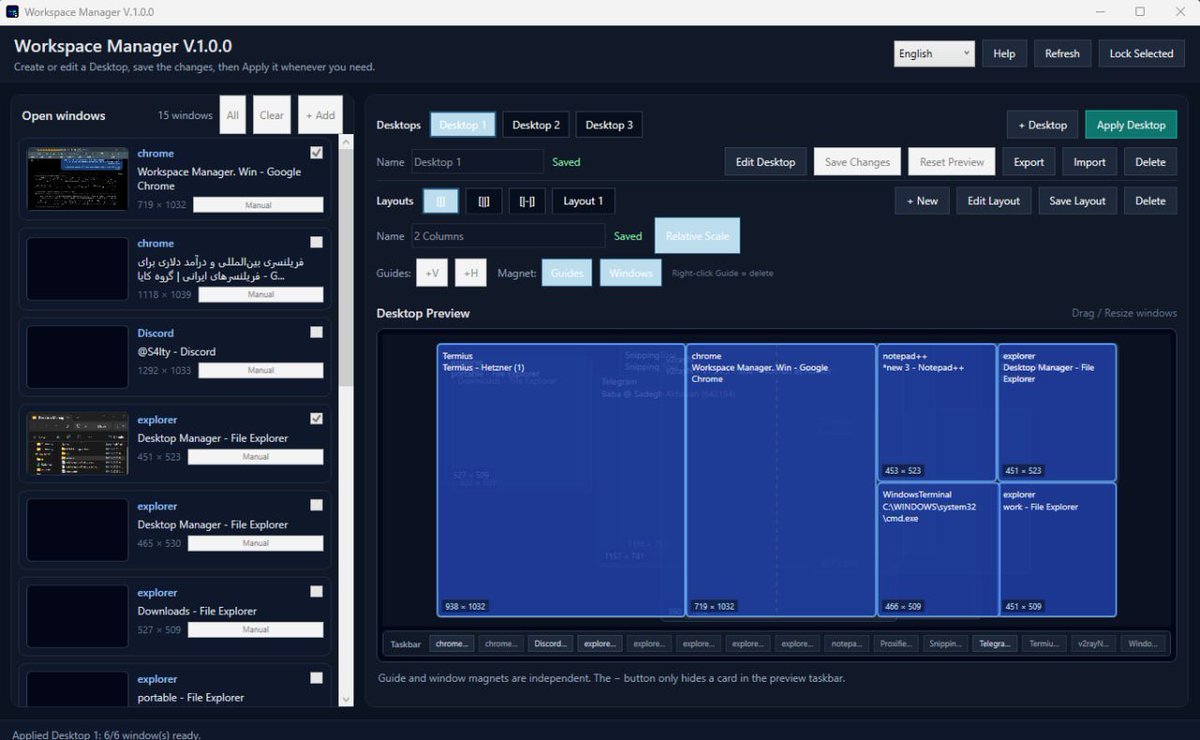Click the Termius chip in the preview taskbar

[x=1044, y=644]
